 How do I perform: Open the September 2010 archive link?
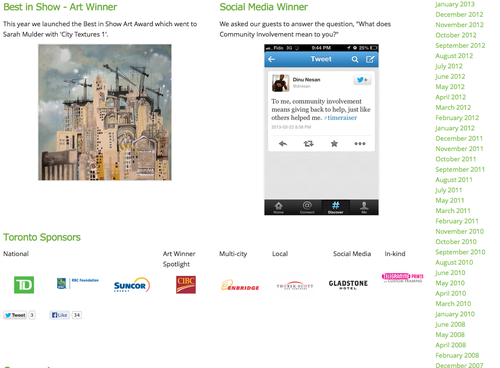coord(460,252)
